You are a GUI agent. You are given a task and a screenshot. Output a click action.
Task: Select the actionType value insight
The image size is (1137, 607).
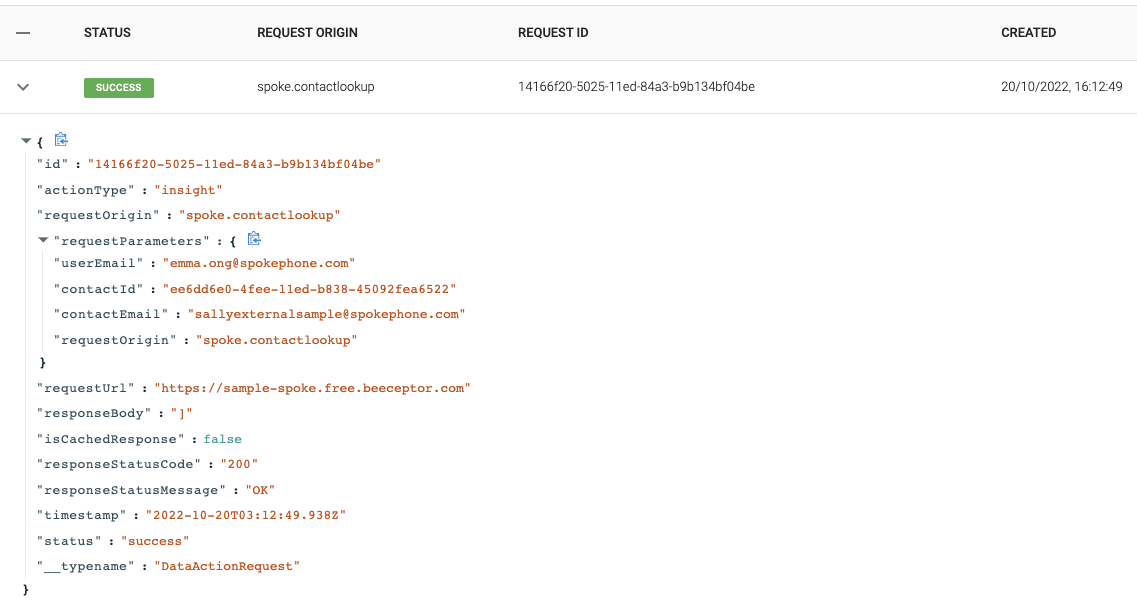pos(188,190)
